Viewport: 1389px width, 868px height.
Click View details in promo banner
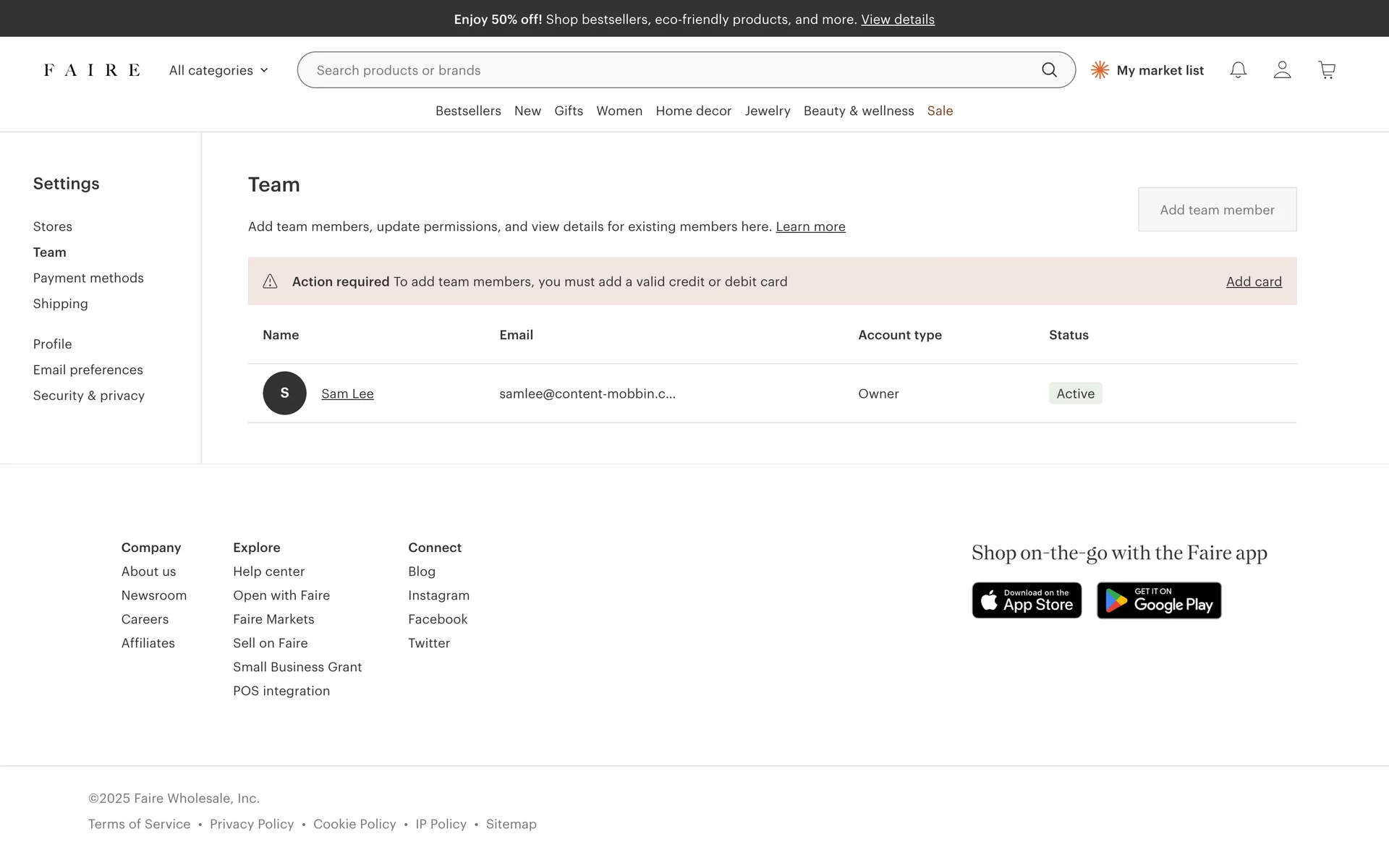[x=897, y=20]
